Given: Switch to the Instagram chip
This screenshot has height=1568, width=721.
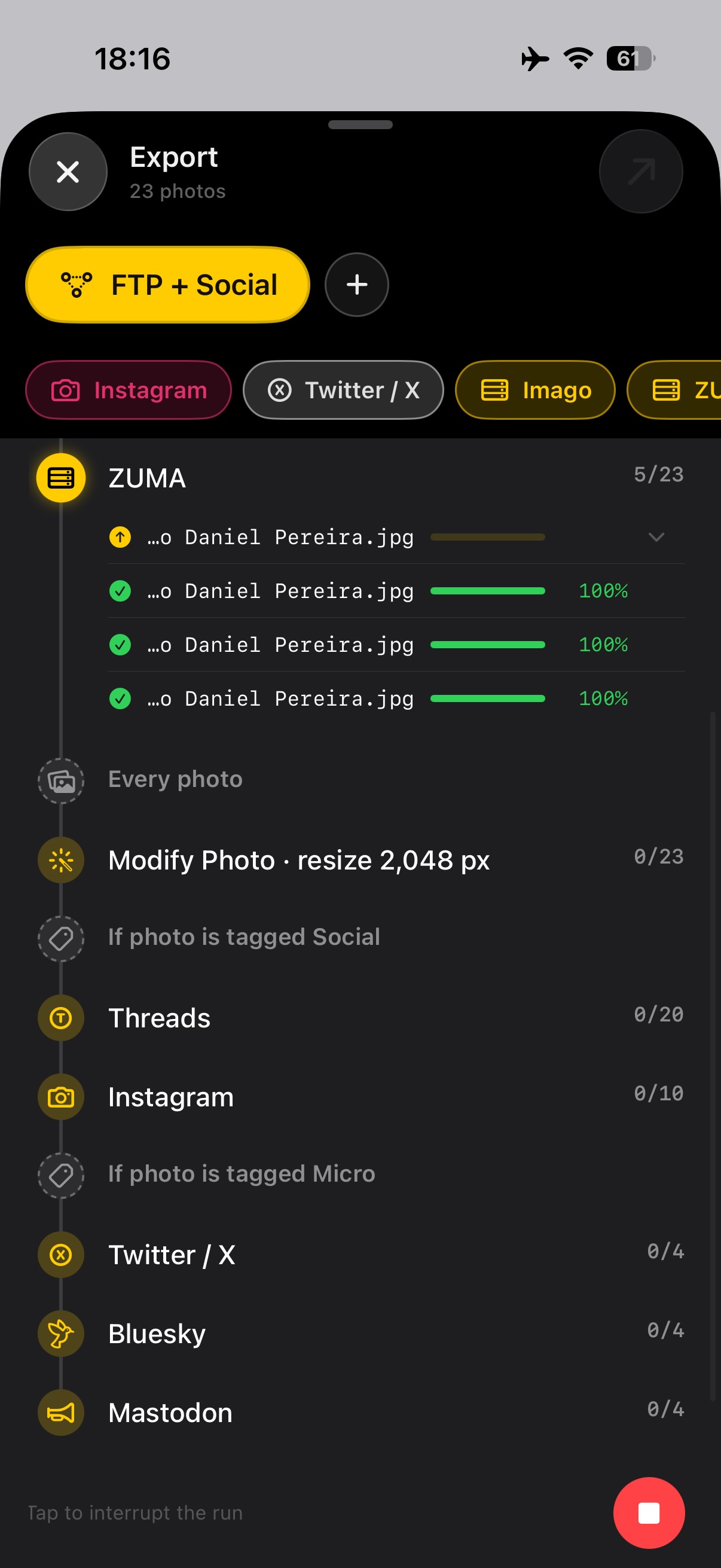Looking at the screenshot, I should (129, 390).
